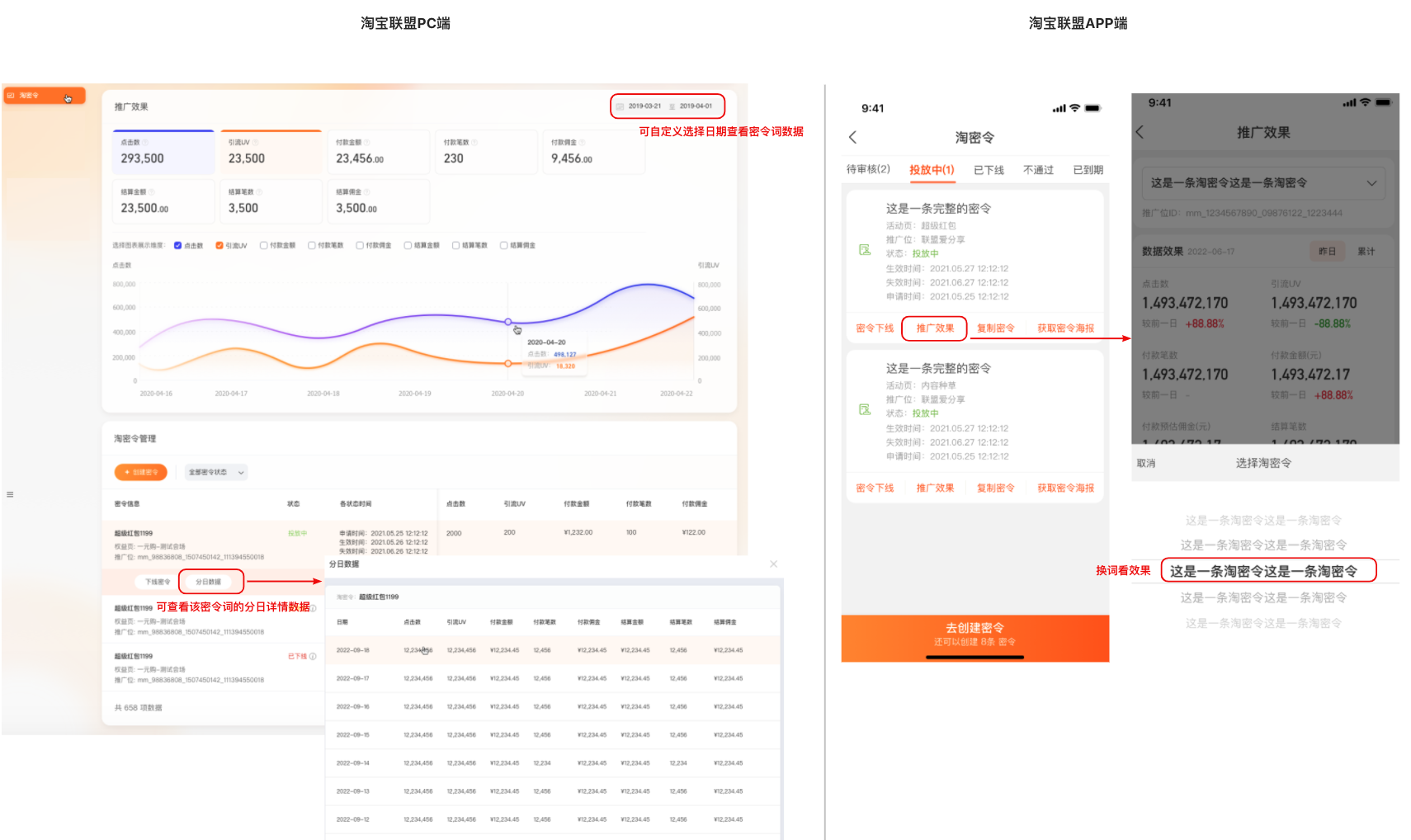Switch to the 已下线 tab
This screenshot has width=1411, height=840.
989,170
